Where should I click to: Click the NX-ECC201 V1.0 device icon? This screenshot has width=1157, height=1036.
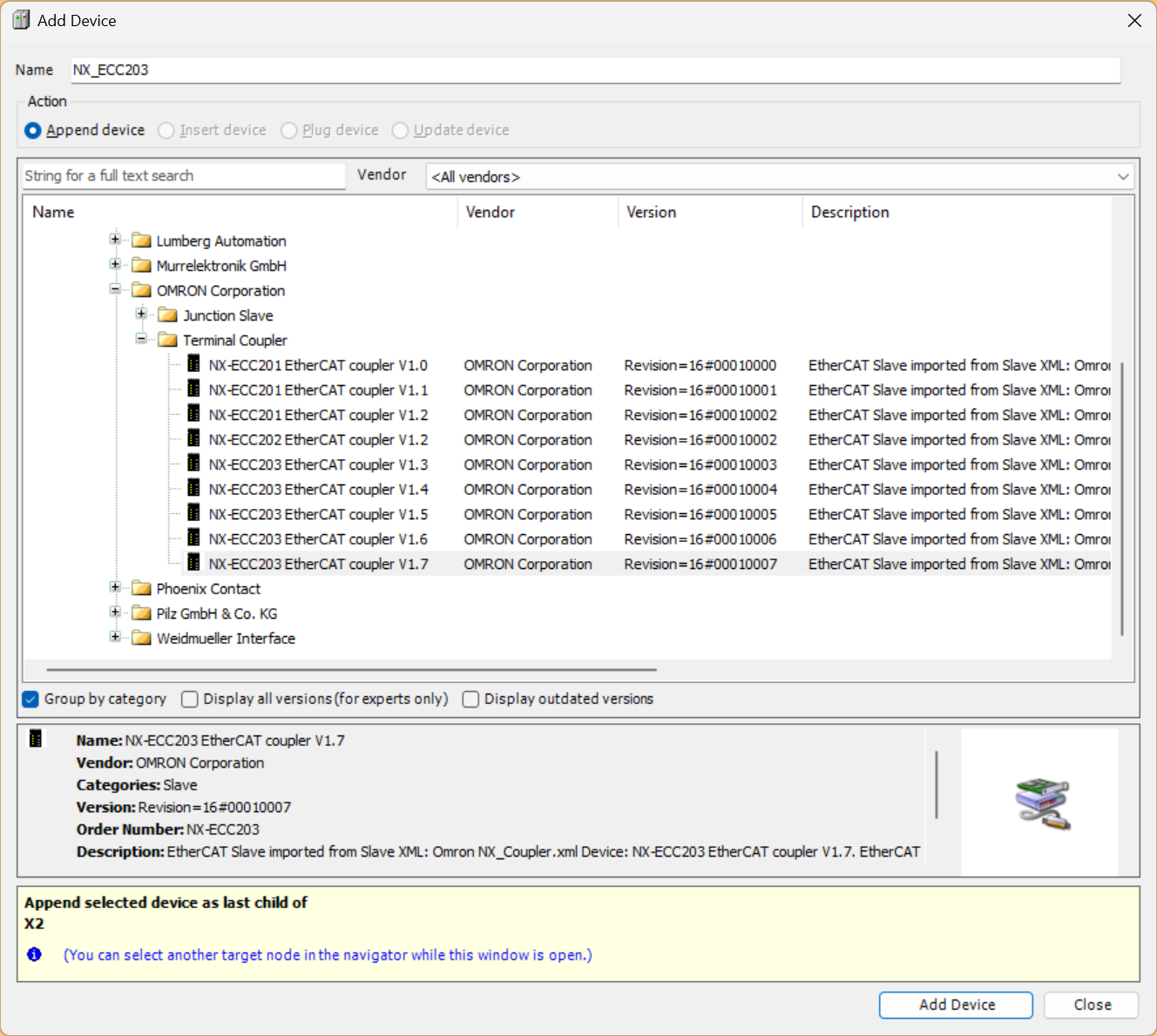click(x=193, y=364)
